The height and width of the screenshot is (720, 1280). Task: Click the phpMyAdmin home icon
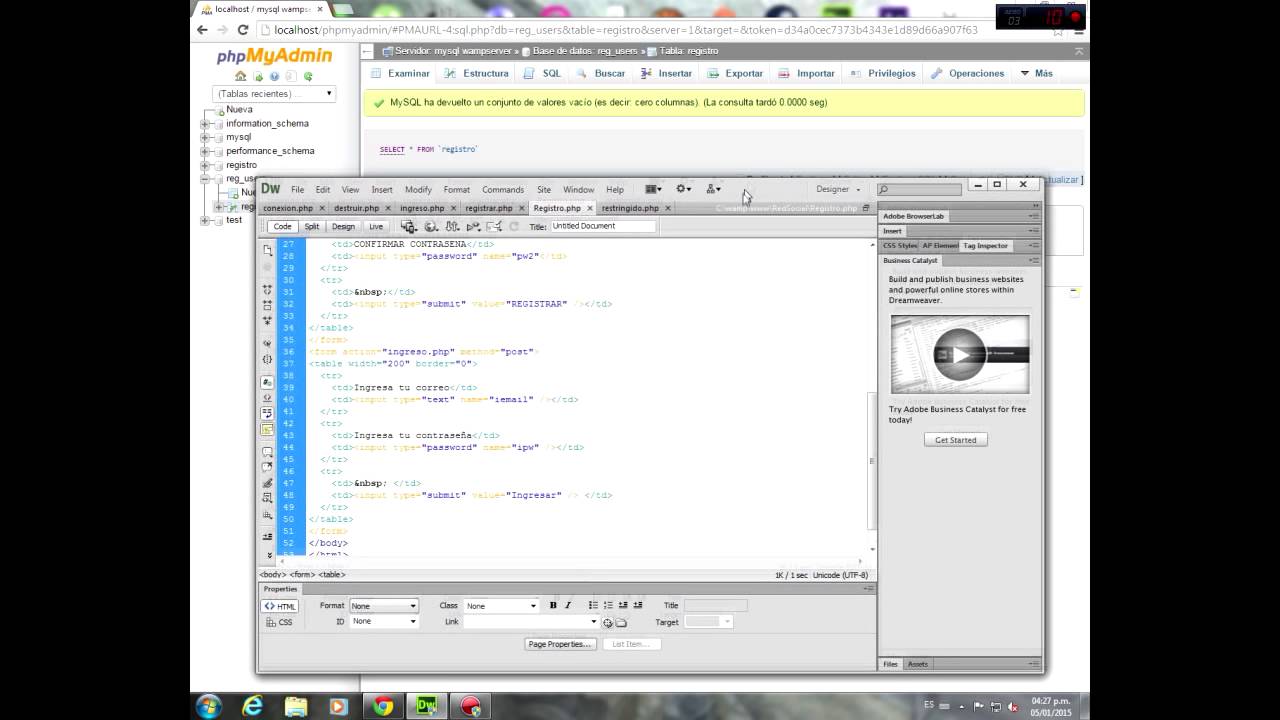[240, 76]
